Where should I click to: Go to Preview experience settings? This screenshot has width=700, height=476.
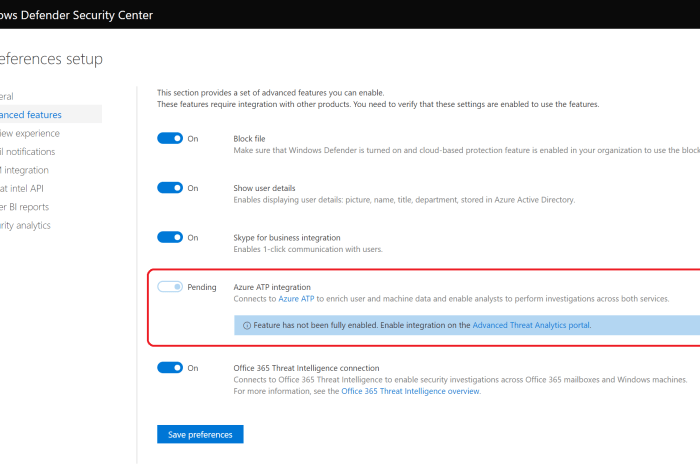click(31, 133)
